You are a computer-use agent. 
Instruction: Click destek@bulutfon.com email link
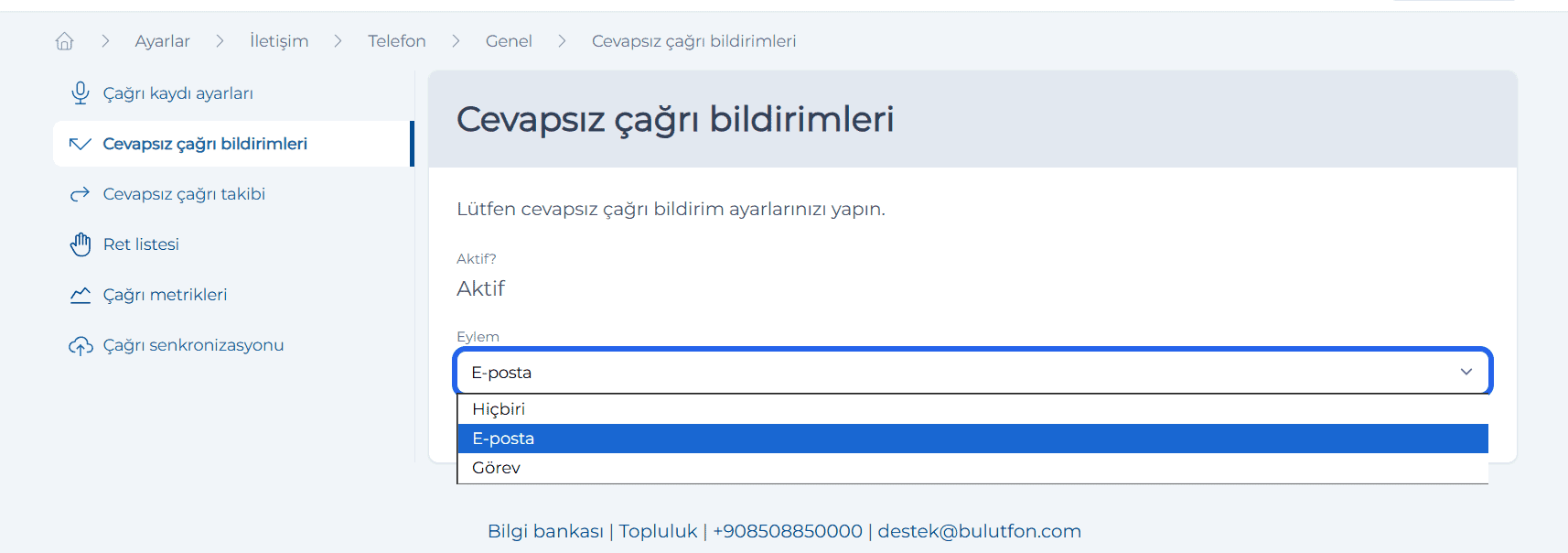tap(979, 531)
